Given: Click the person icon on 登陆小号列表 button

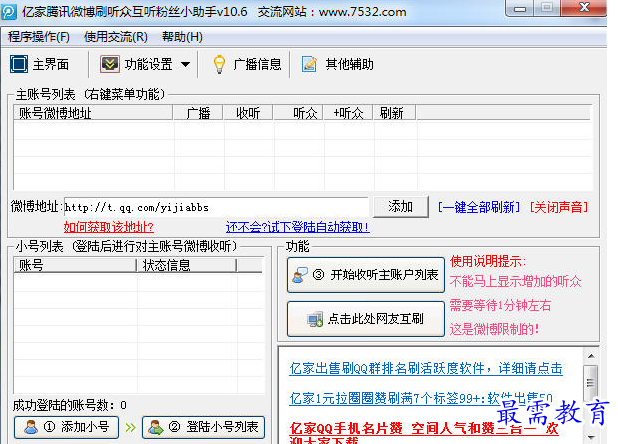Looking at the screenshot, I should coord(156,427).
